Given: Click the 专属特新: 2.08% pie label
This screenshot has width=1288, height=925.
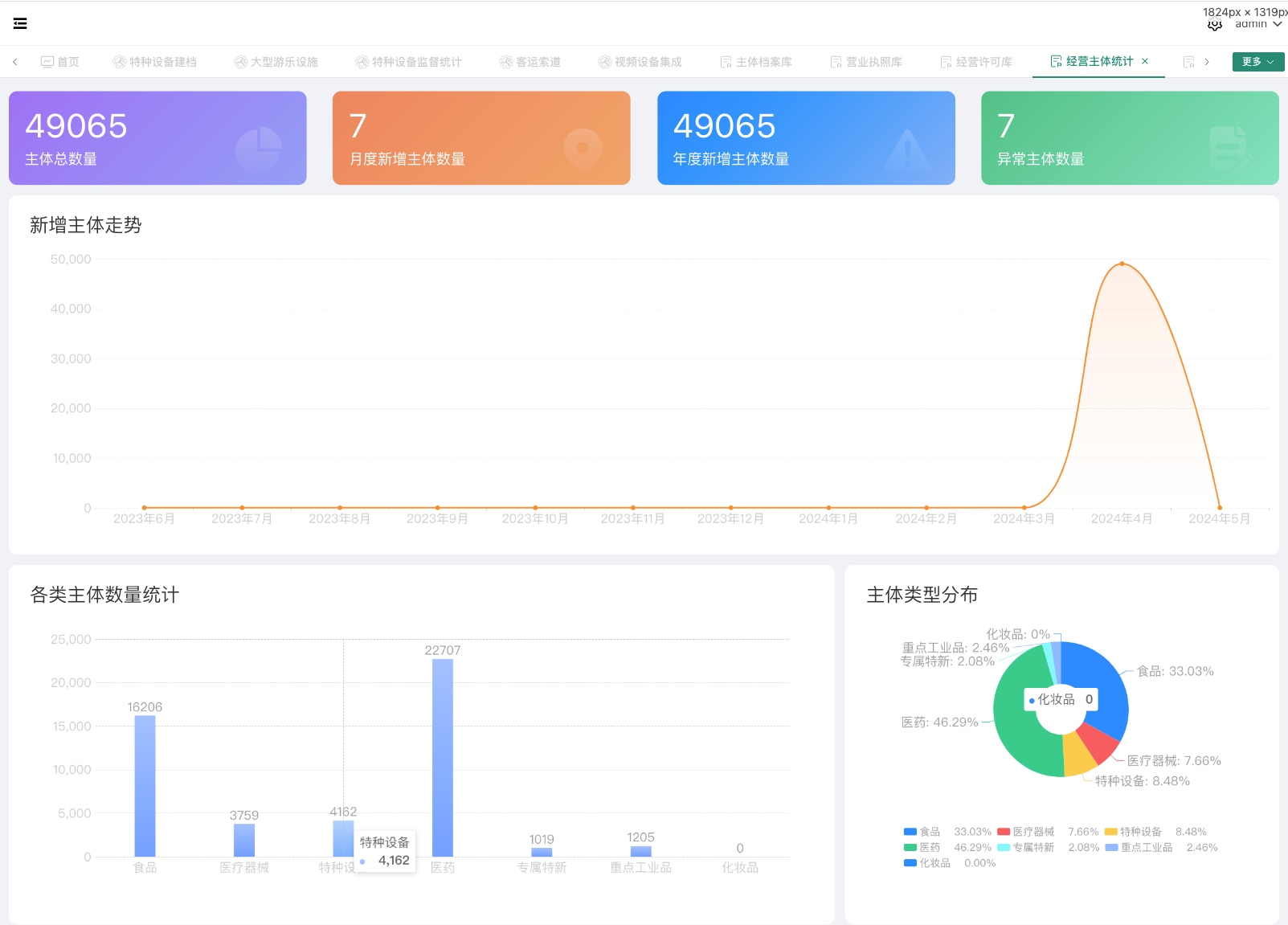Looking at the screenshot, I should (x=947, y=661).
